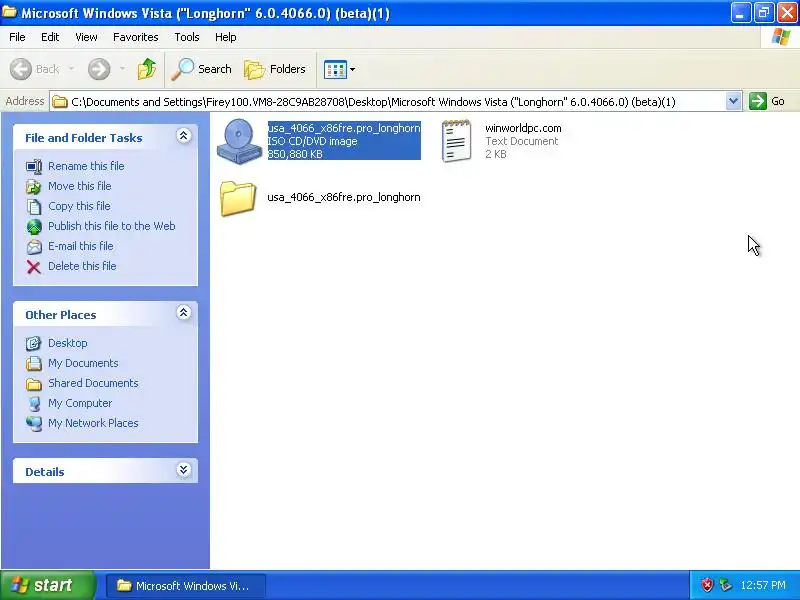Open the Views dropdown arrow
The image size is (800, 600).
click(352, 69)
